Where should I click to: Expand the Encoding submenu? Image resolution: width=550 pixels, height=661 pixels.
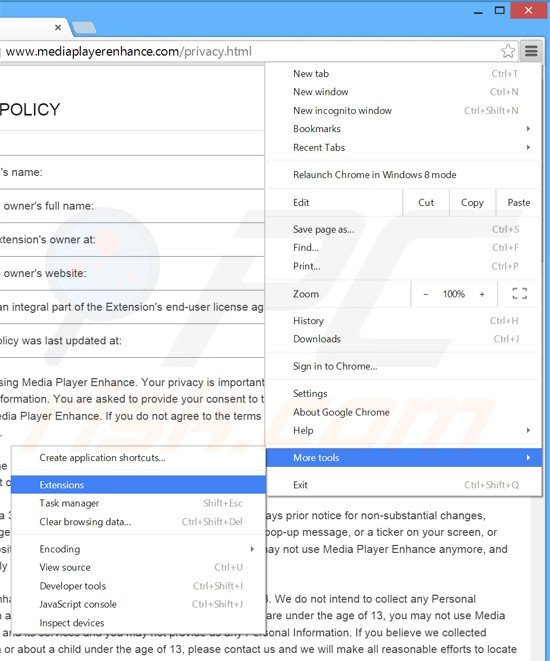point(138,549)
